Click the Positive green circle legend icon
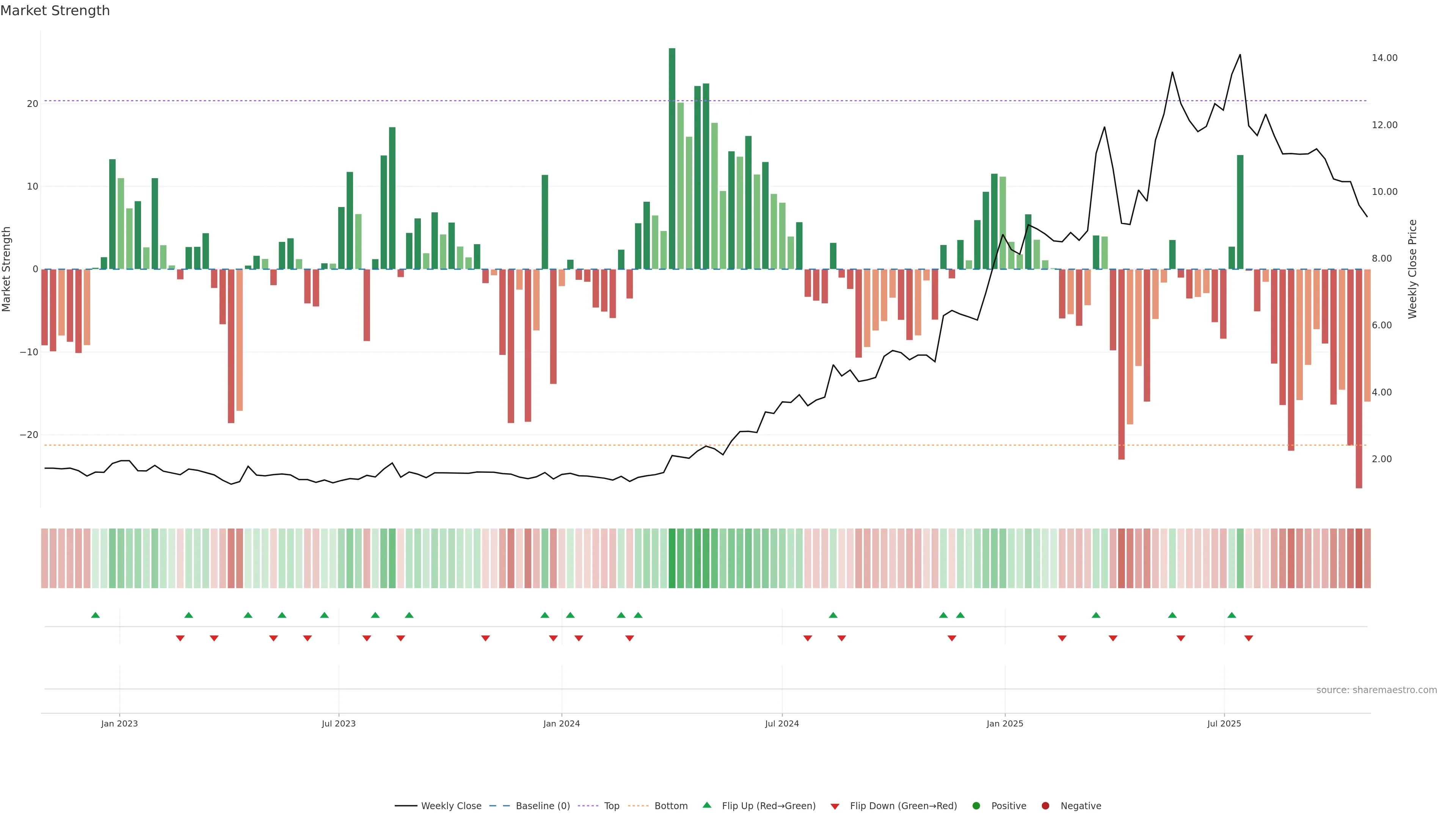Image resolution: width=1456 pixels, height=819 pixels. pyautogui.click(x=976, y=806)
